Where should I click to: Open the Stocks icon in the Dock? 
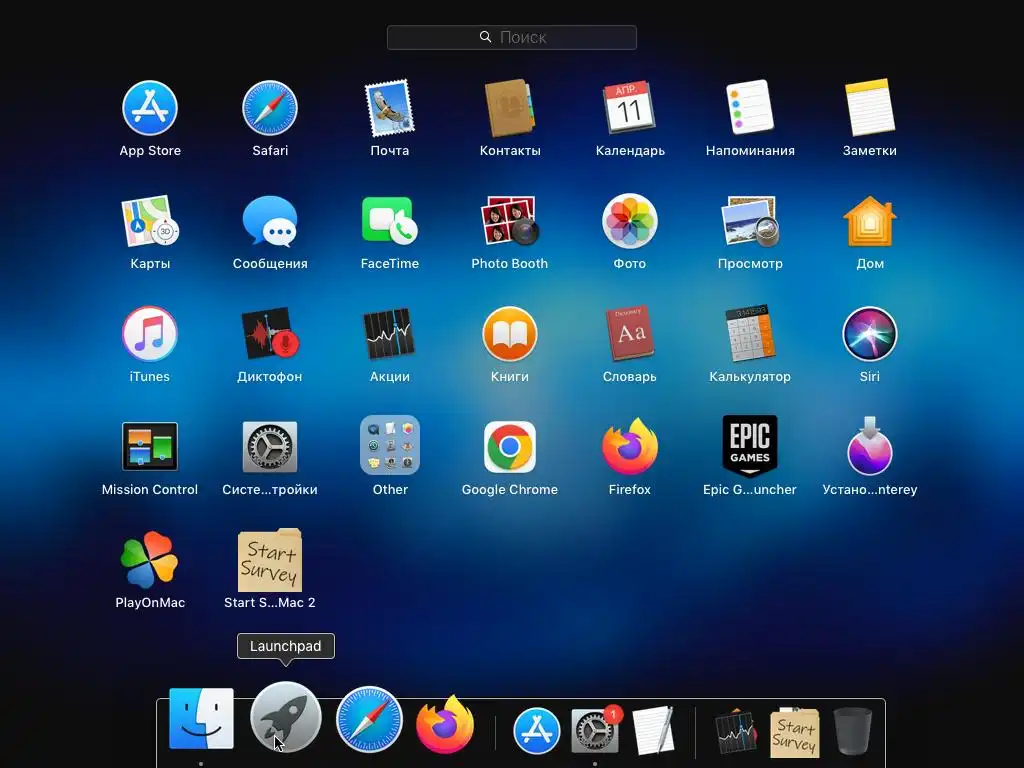pyautogui.click(x=736, y=732)
